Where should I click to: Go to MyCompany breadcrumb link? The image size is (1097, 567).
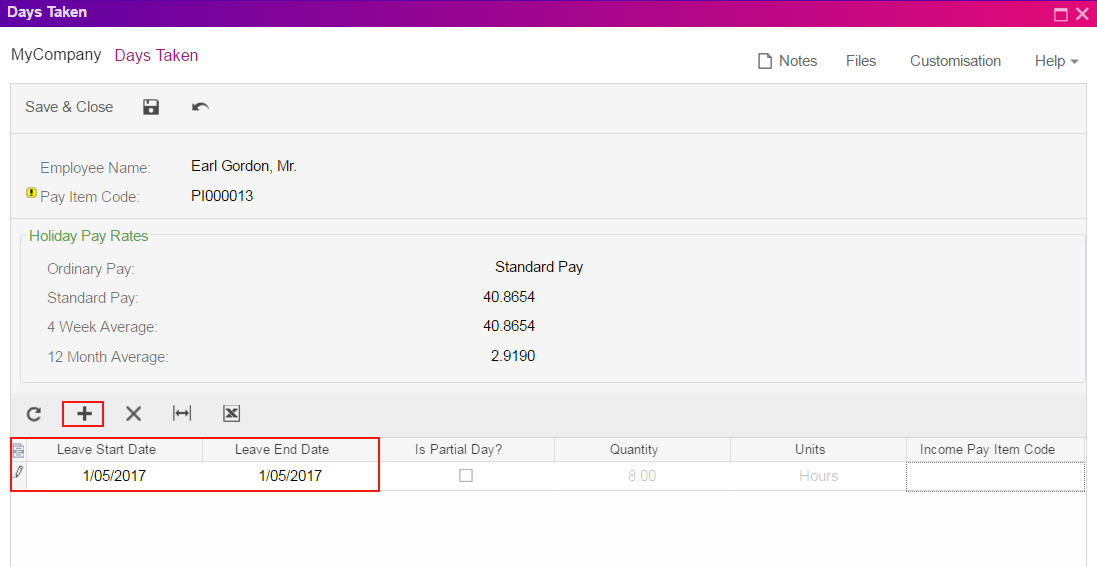[56, 55]
